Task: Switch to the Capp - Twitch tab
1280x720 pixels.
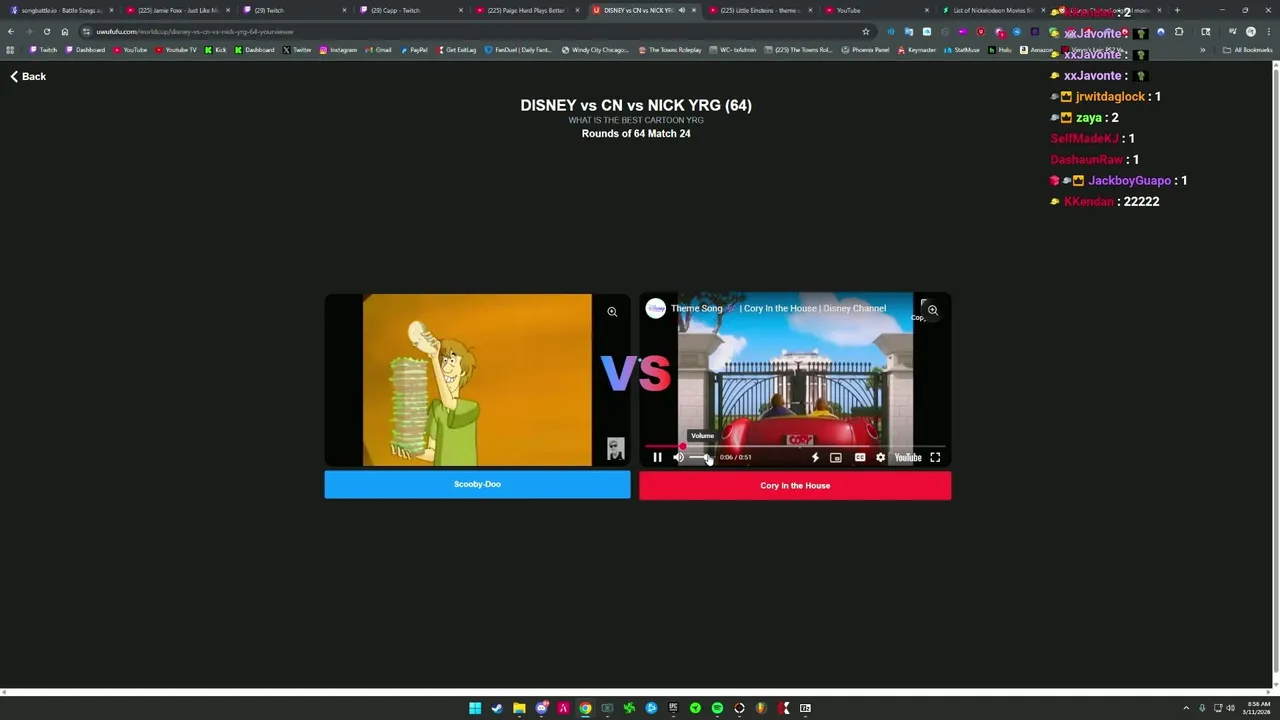Action: [410, 10]
